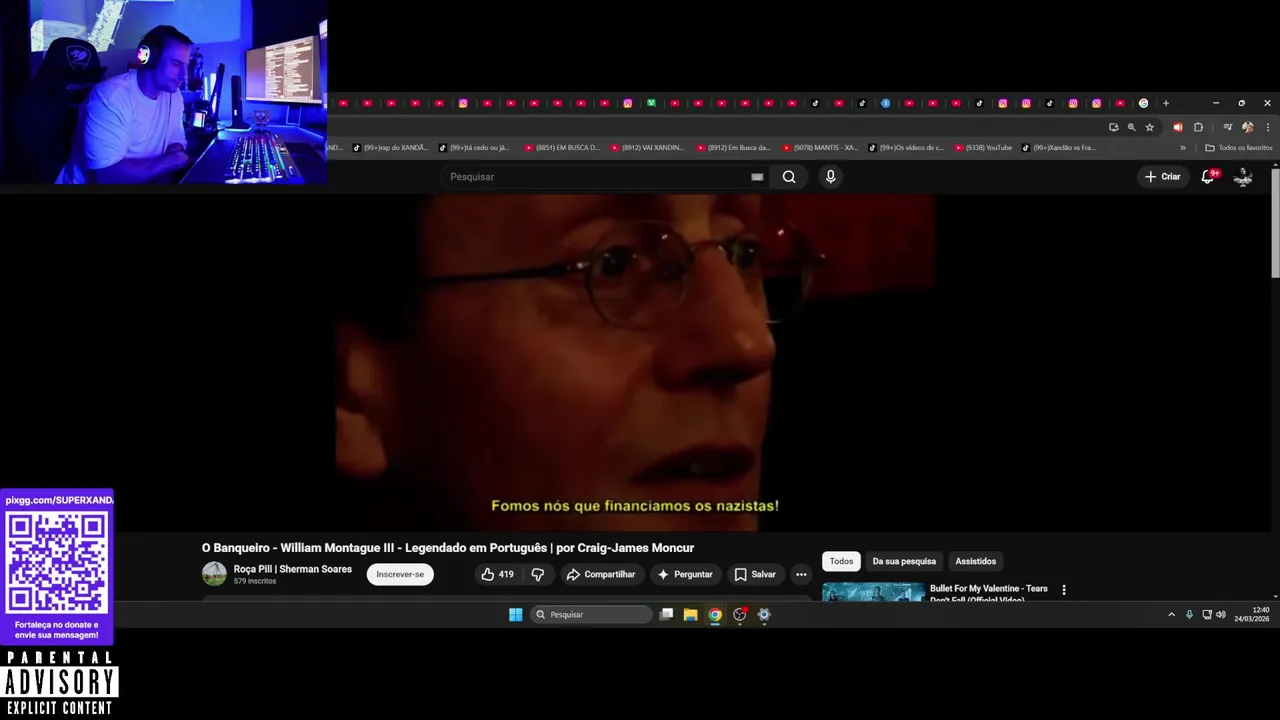Screen dimensions: 1280x720
Task: Open the Chrome extensions puzzle icon
Action: pos(1198,127)
